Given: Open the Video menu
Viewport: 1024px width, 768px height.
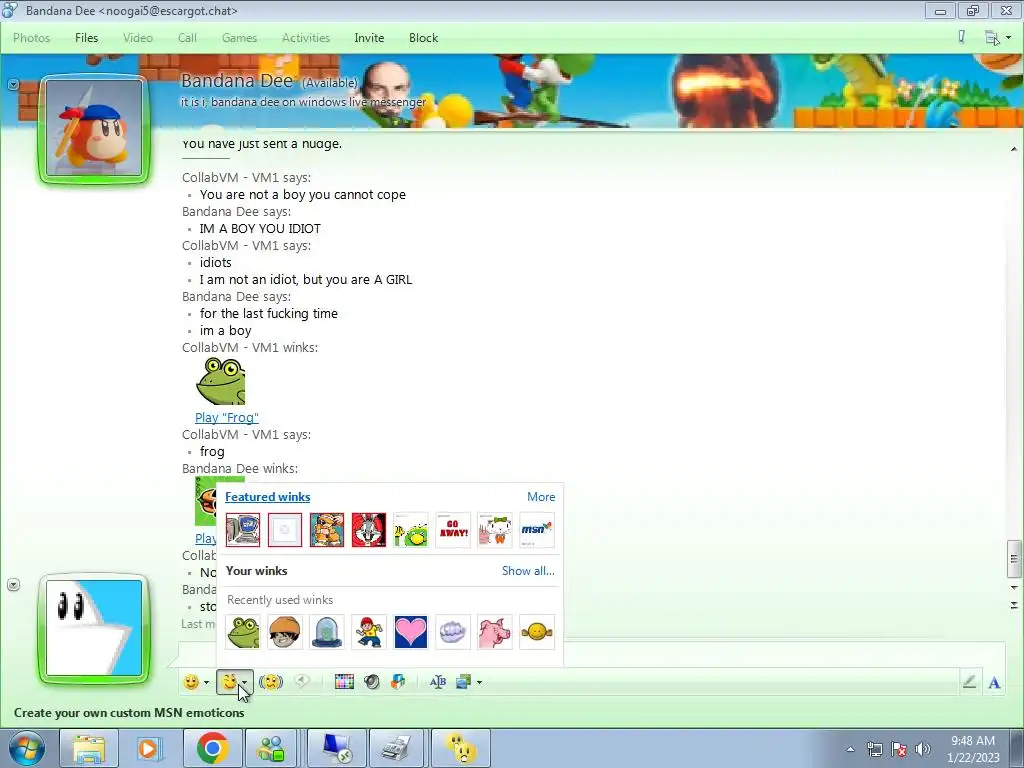Looking at the screenshot, I should (138, 38).
